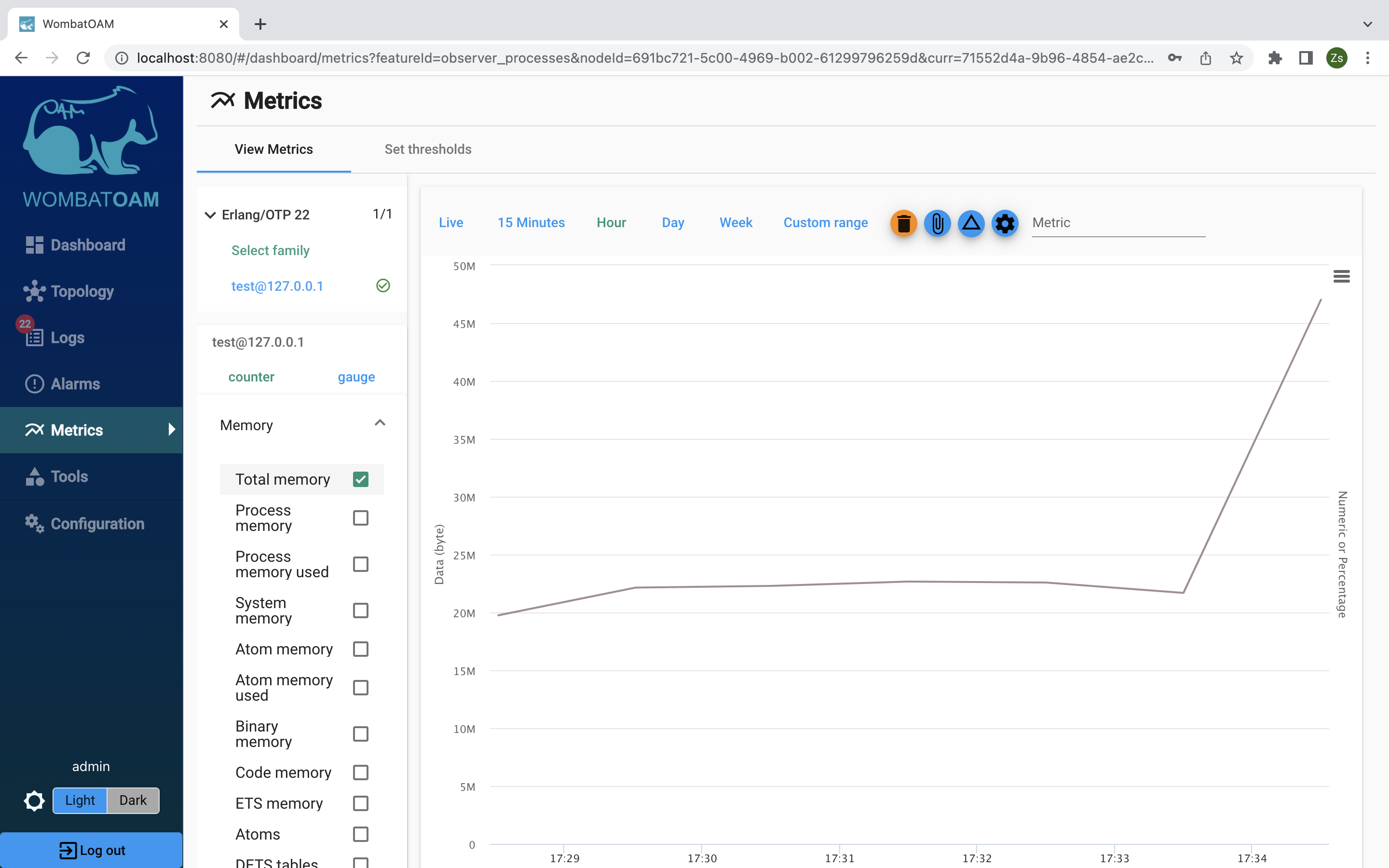Click the blue triangle alarm icon
This screenshot has width=1389, height=868.
click(x=971, y=223)
